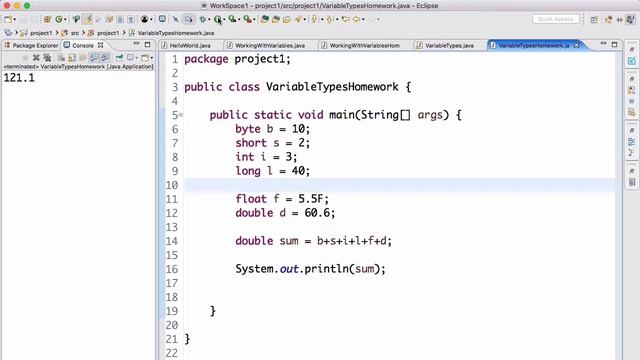
Task: Click 'System.out.println(sum);' statement
Action: click(x=310, y=269)
